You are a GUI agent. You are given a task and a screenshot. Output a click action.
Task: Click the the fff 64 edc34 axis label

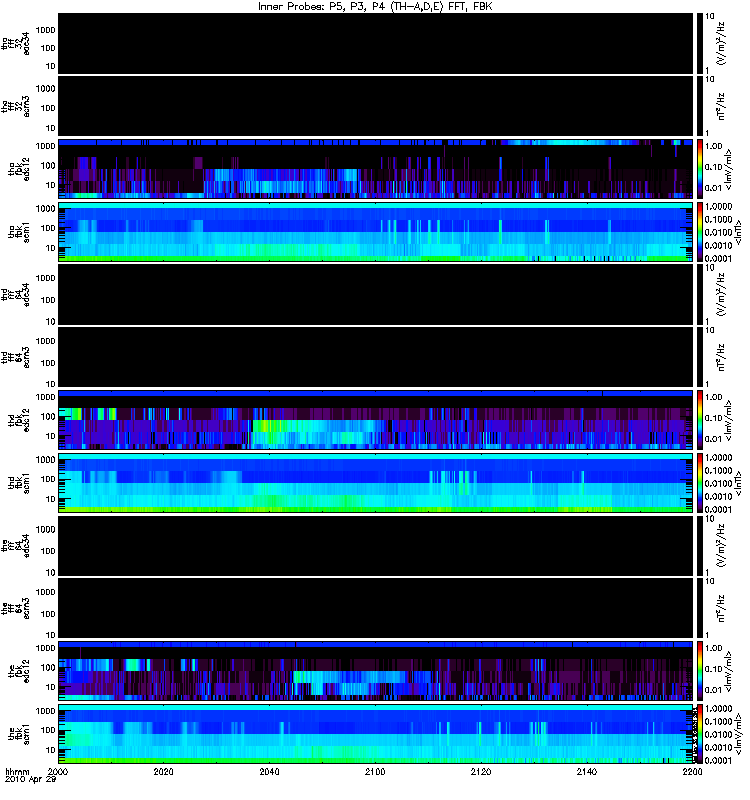tap(15, 545)
